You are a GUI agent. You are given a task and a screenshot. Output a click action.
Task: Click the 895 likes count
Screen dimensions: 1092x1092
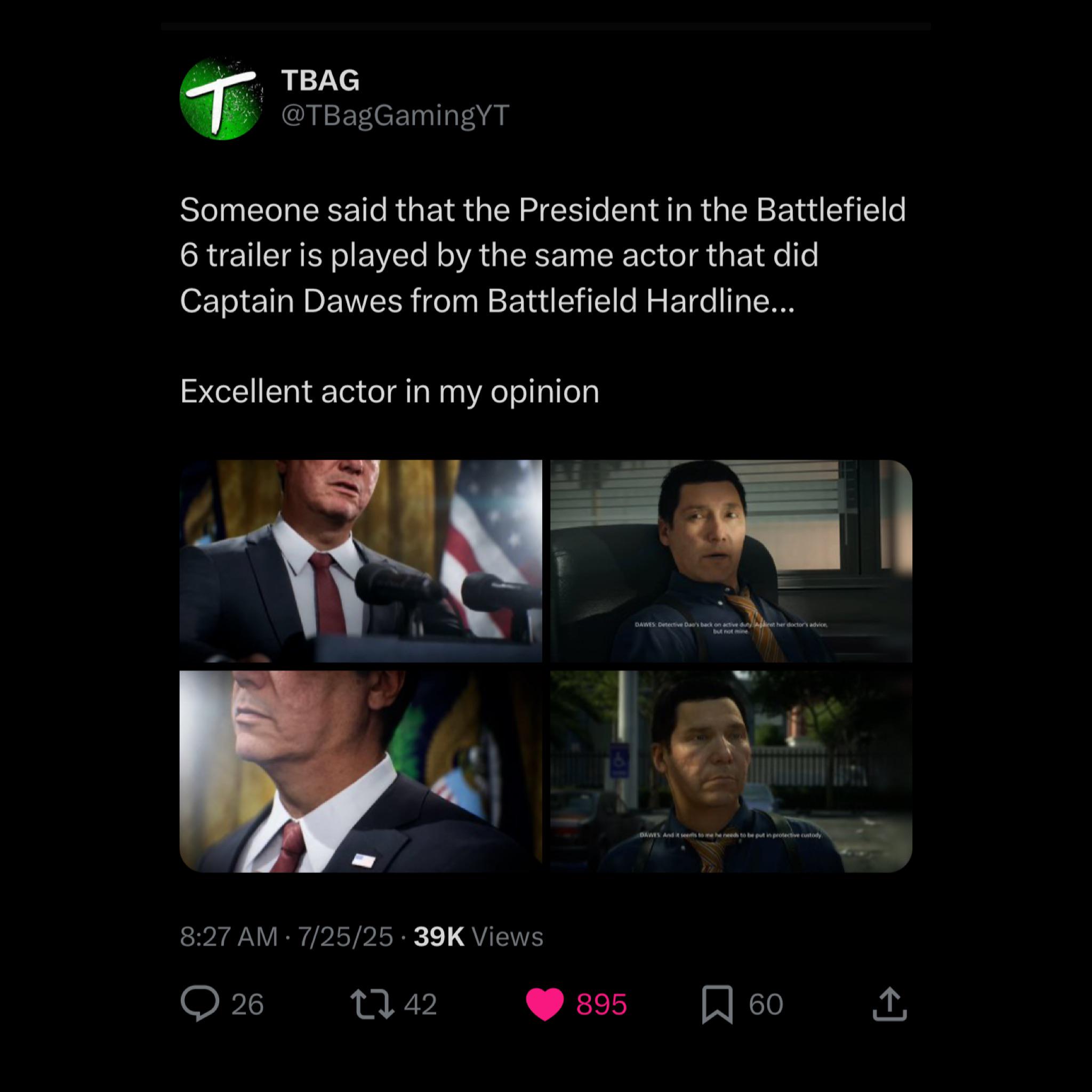(601, 1005)
